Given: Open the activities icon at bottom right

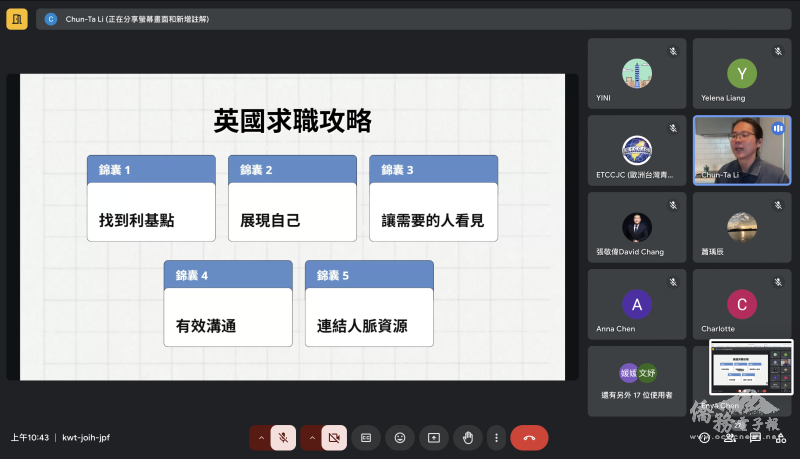Looking at the screenshot, I should (781, 438).
